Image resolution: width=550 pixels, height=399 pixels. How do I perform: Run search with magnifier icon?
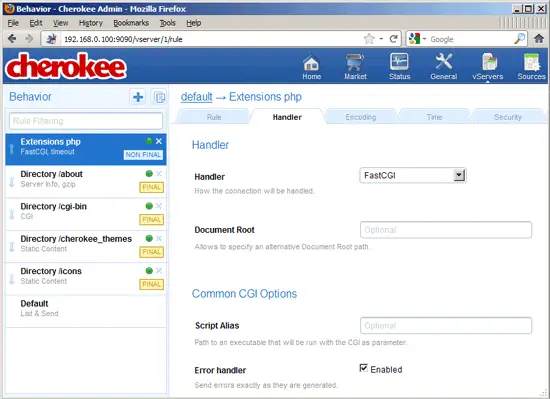519,39
